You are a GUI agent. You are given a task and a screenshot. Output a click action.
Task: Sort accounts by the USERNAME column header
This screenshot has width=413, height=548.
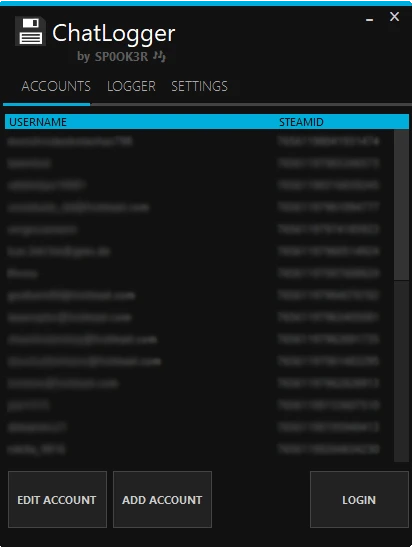pyautogui.click(x=38, y=122)
